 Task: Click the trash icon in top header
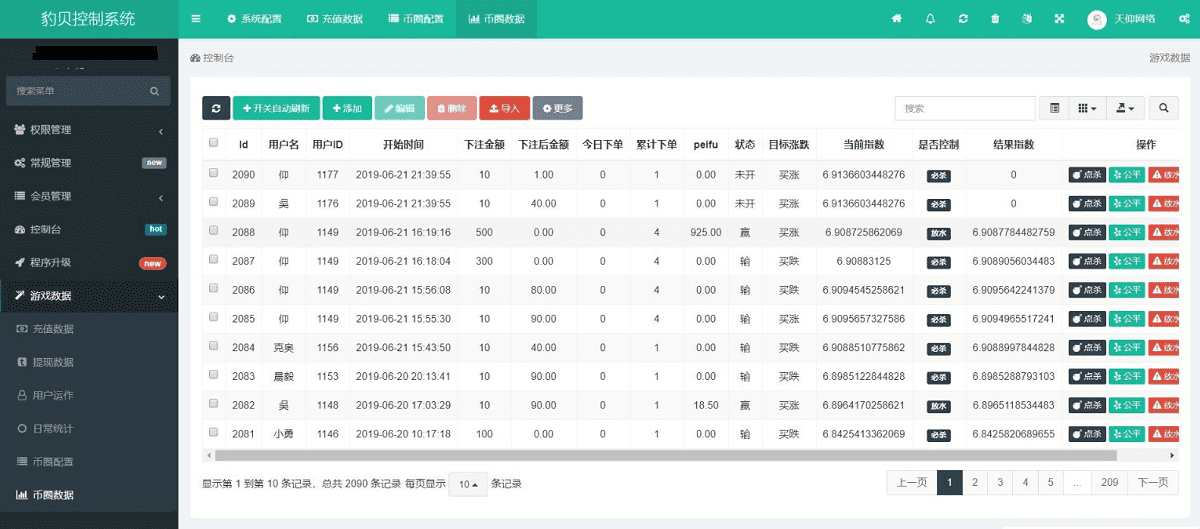[994, 19]
